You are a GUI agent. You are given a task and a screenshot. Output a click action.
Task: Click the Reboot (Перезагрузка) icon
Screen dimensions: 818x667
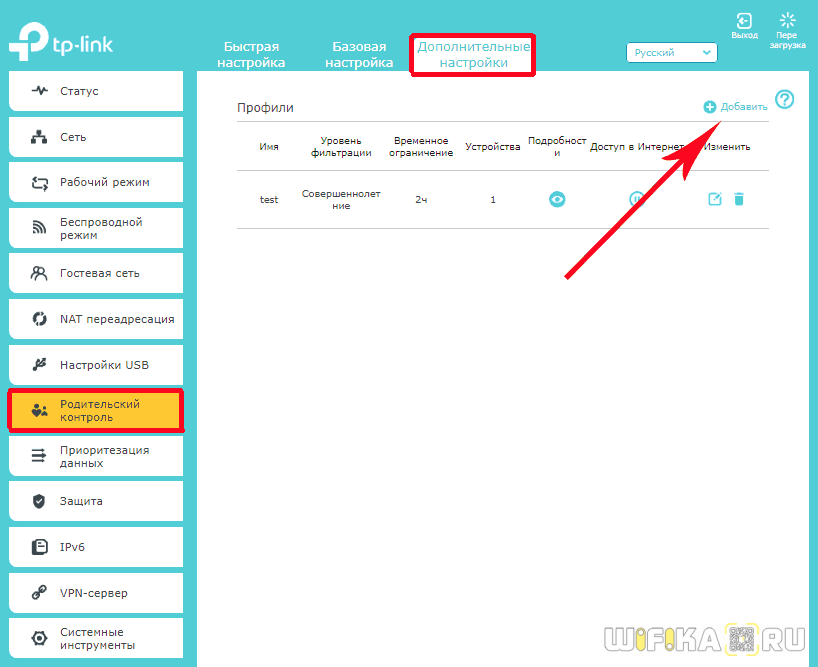[787, 21]
